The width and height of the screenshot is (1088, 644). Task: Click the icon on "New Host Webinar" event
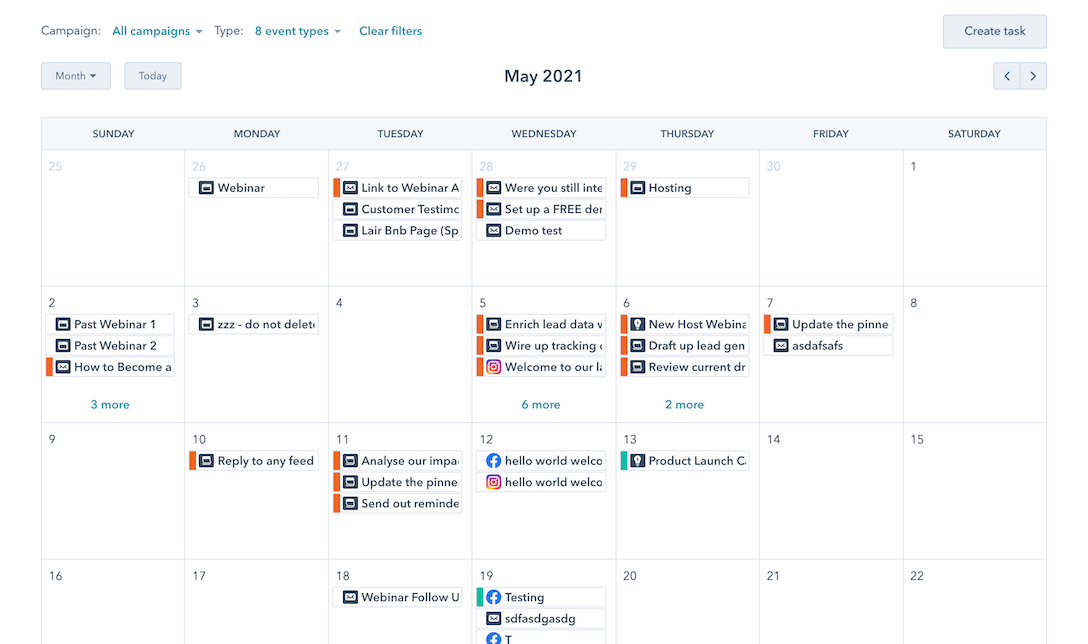click(x=639, y=324)
